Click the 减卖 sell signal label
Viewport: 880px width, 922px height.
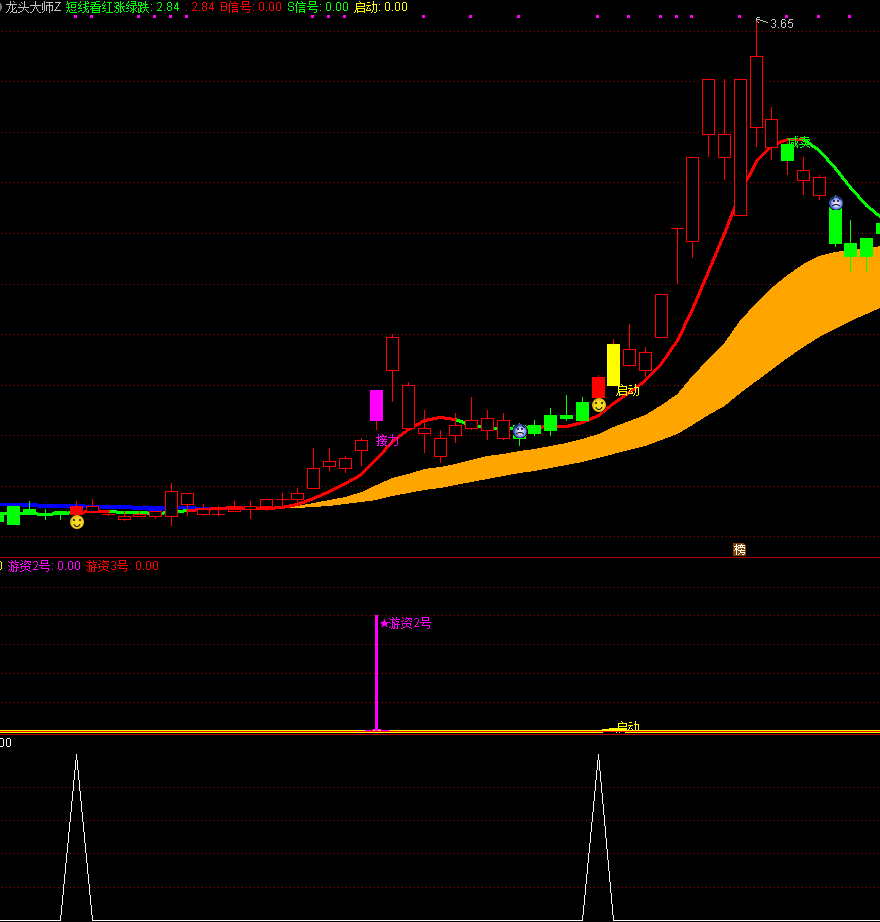pyautogui.click(x=797, y=142)
